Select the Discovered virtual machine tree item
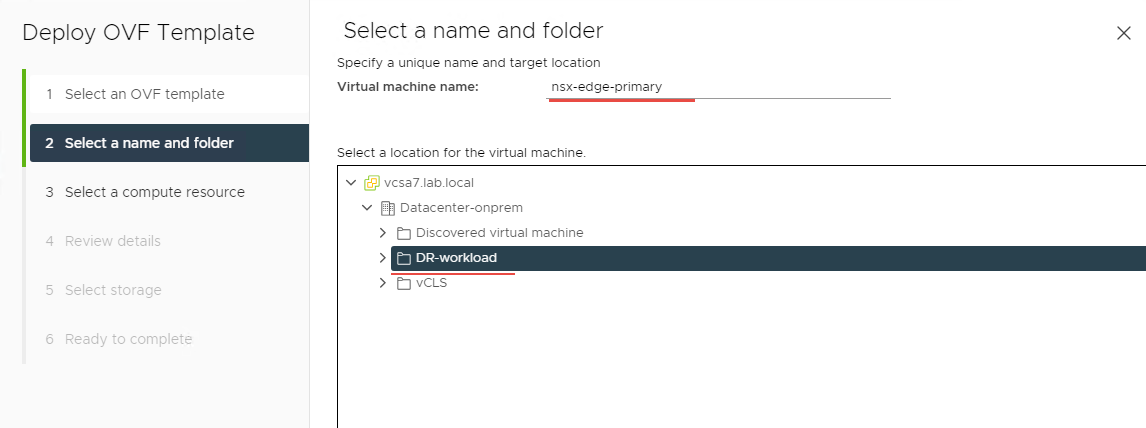1146x428 pixels. pos(499,233)
